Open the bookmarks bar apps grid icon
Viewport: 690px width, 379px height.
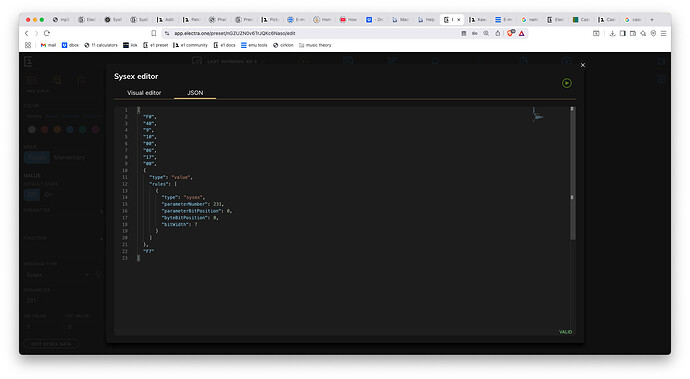[28, 45]
